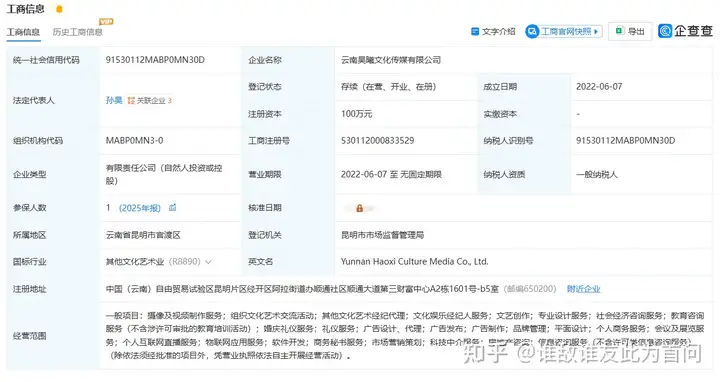Click the 100万元 registered capital value
Image resolution: width=720 pixels, height=382 pixels.
point(356,114)
